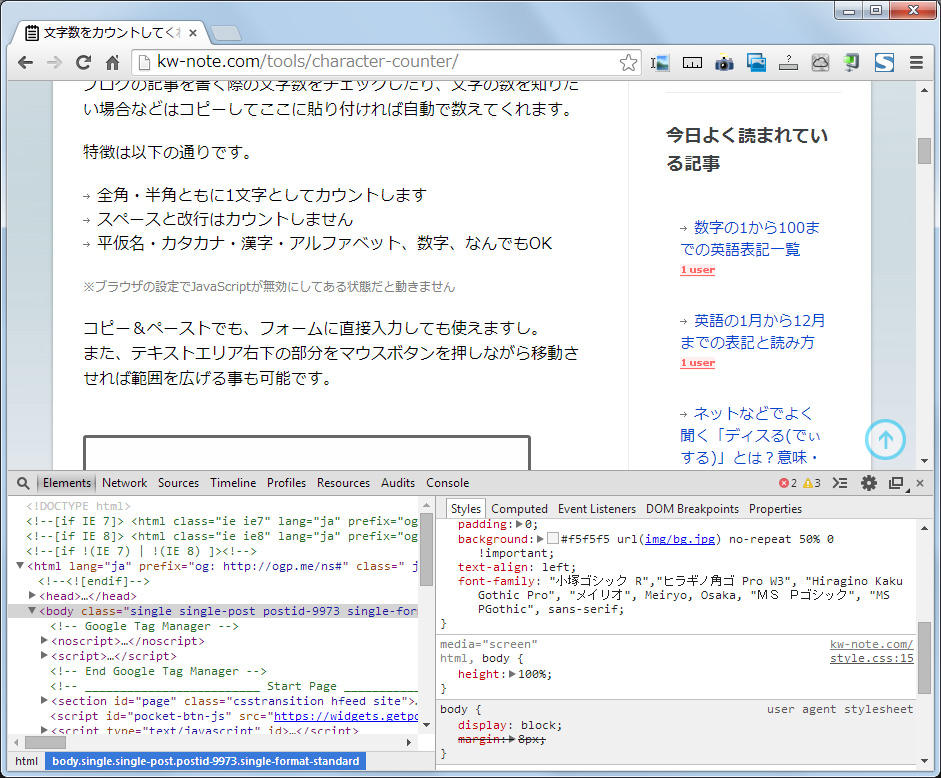The height and width of the screenshot is (778, 941).
Task: Click the address bar URL field
Action: [380, 62]
